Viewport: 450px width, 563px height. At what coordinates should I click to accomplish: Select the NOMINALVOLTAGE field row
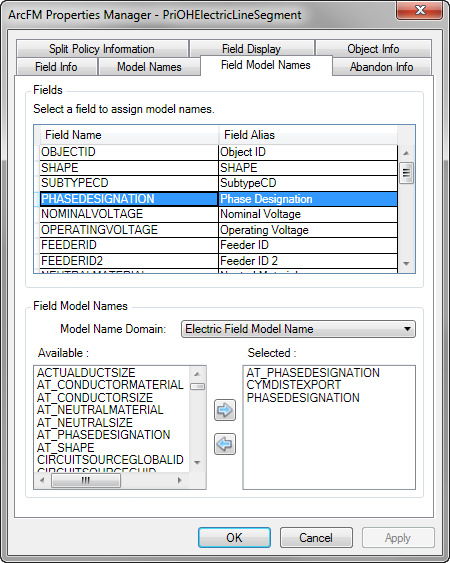218,214
